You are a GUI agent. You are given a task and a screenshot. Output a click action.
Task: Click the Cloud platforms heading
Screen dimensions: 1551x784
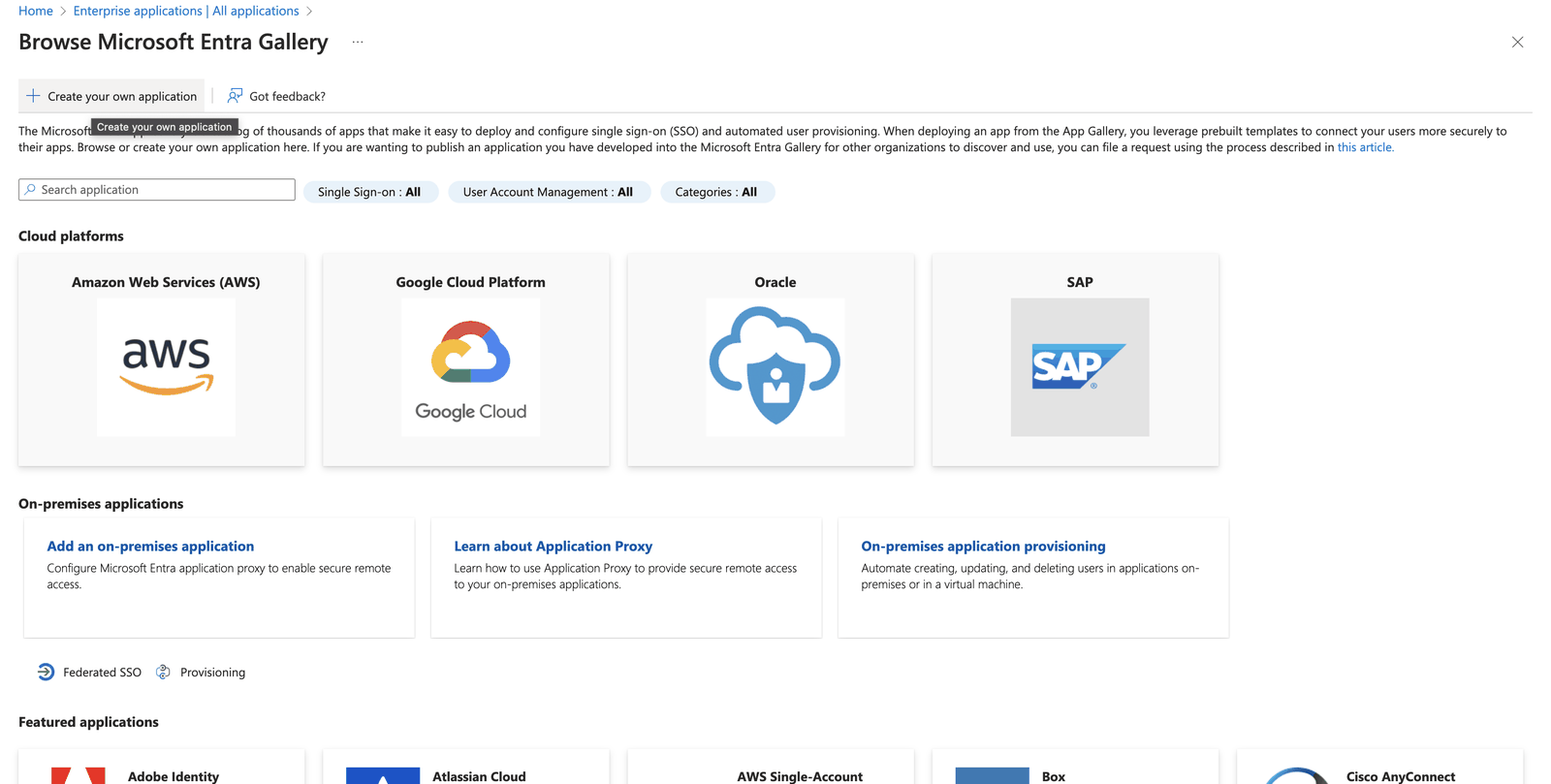71,236
